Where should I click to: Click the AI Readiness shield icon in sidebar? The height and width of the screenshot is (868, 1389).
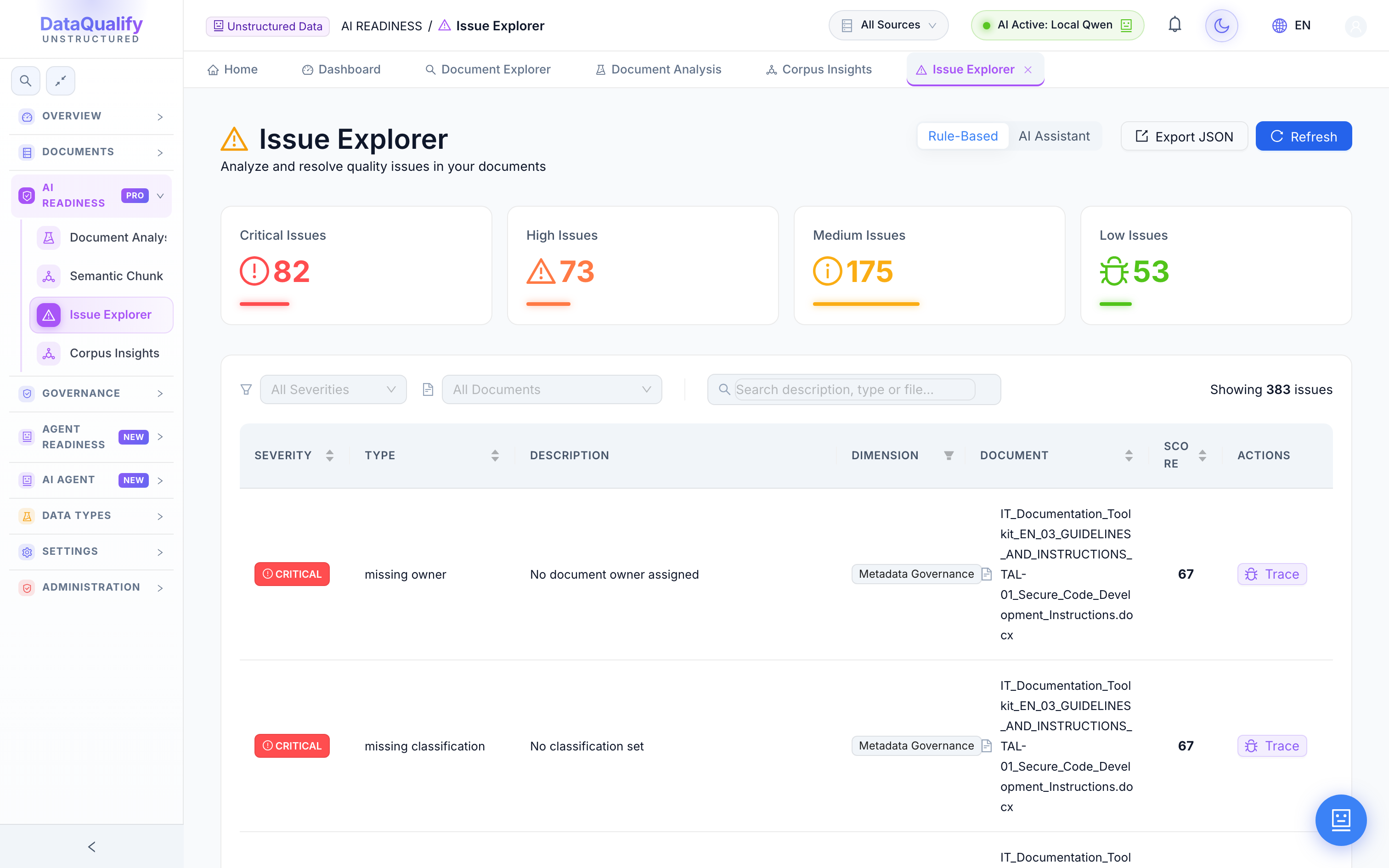click(x=26, y=196)
